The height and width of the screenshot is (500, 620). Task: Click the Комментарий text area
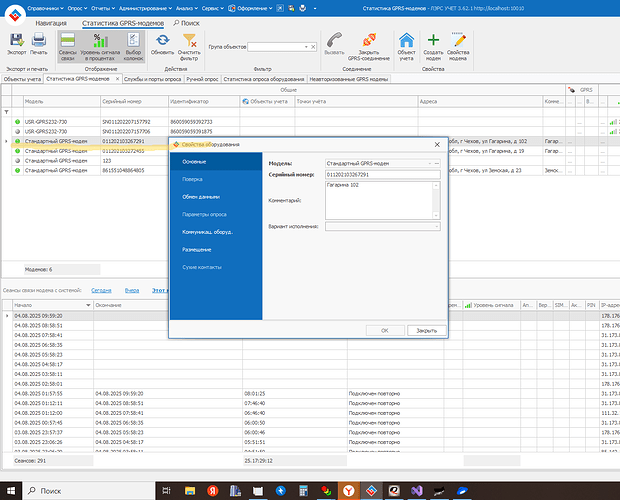coord(378,200)
